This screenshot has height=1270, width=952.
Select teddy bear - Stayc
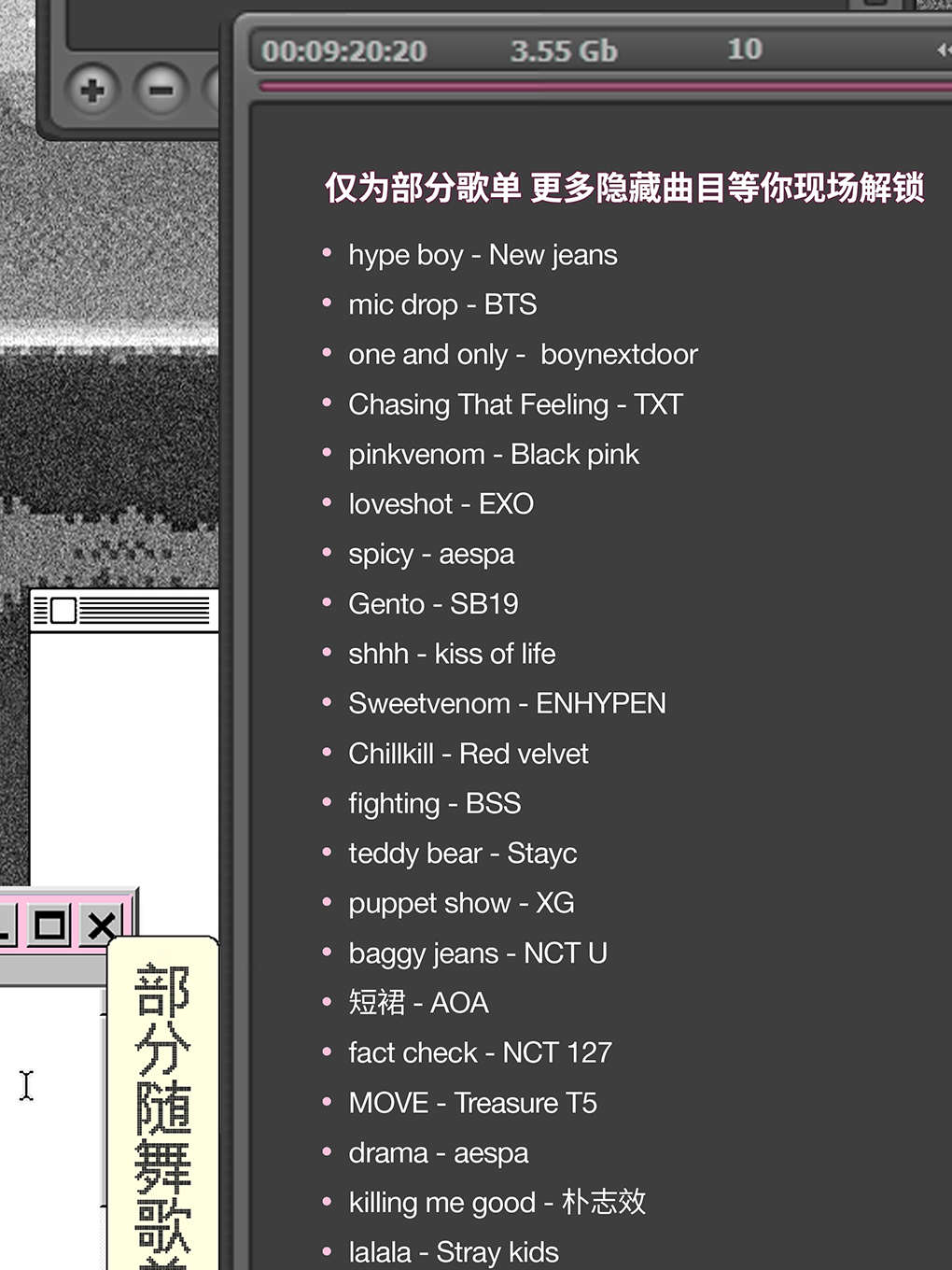463,854
